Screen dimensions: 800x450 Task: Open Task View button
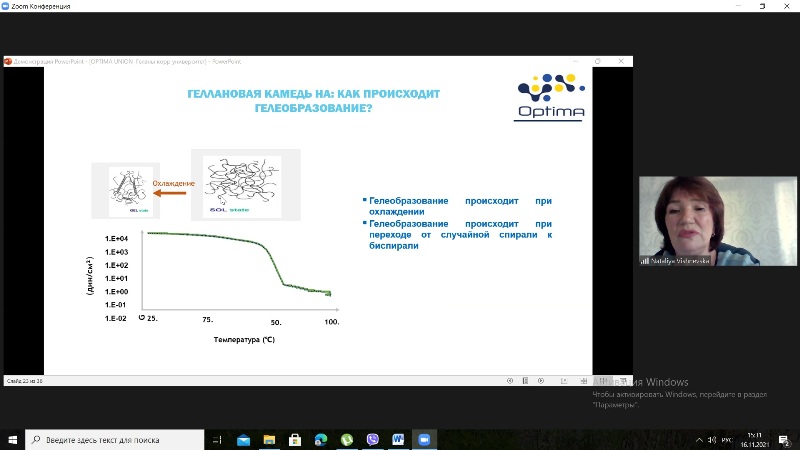click(217, 440)
